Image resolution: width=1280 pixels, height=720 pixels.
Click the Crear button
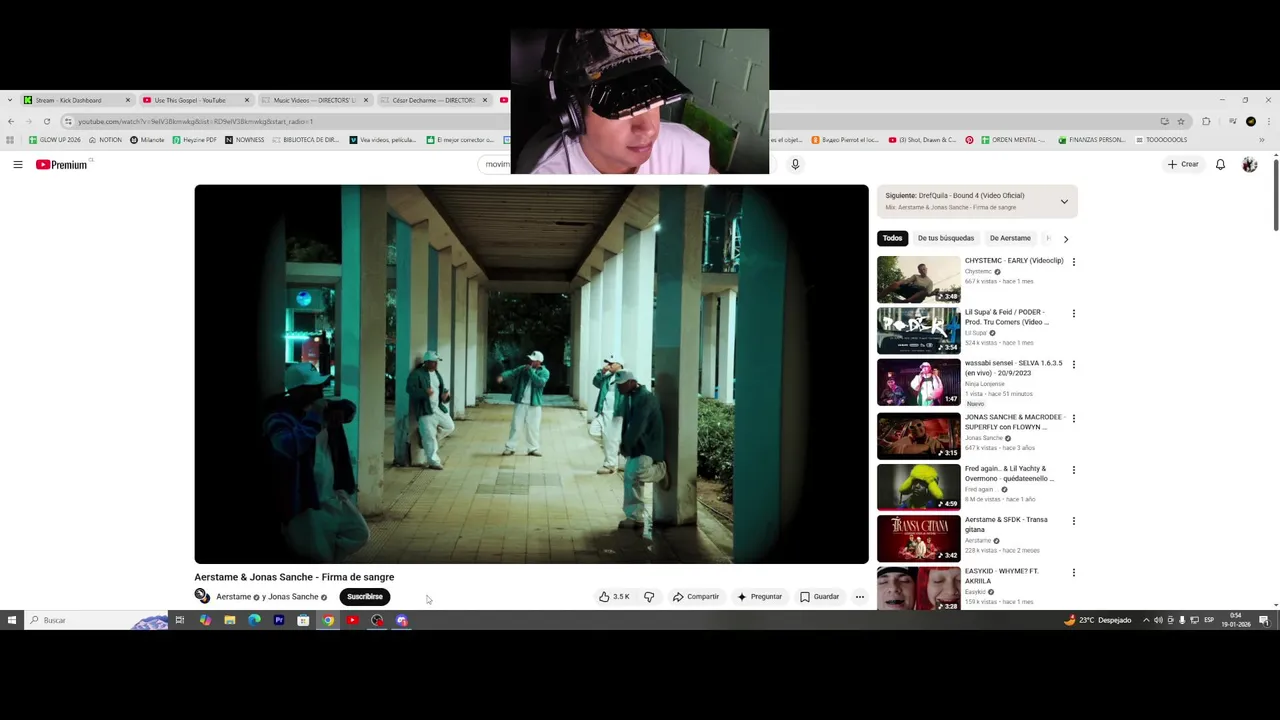click(x=1183, y=165)
